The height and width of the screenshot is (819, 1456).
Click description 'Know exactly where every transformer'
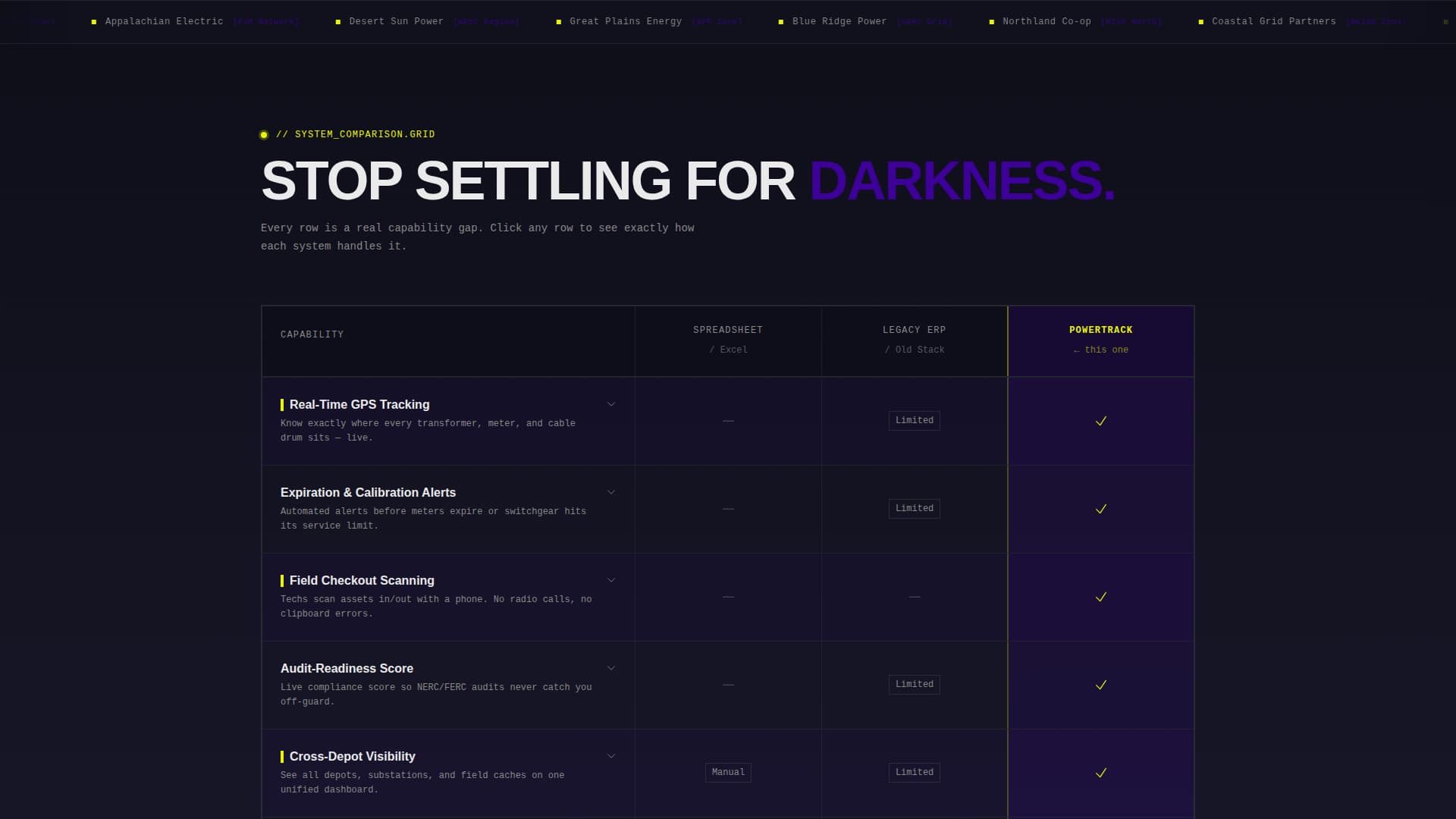[428, 431]
